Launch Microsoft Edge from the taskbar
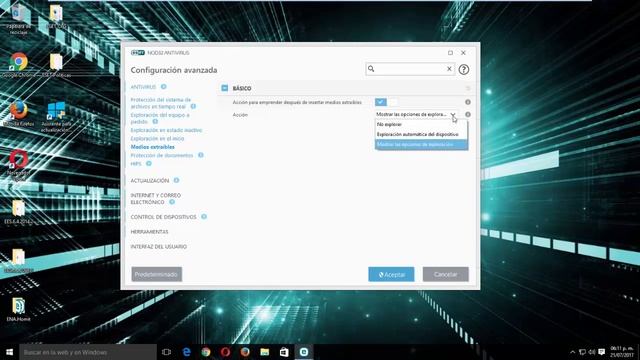640x360 pixels. [187, 352]
